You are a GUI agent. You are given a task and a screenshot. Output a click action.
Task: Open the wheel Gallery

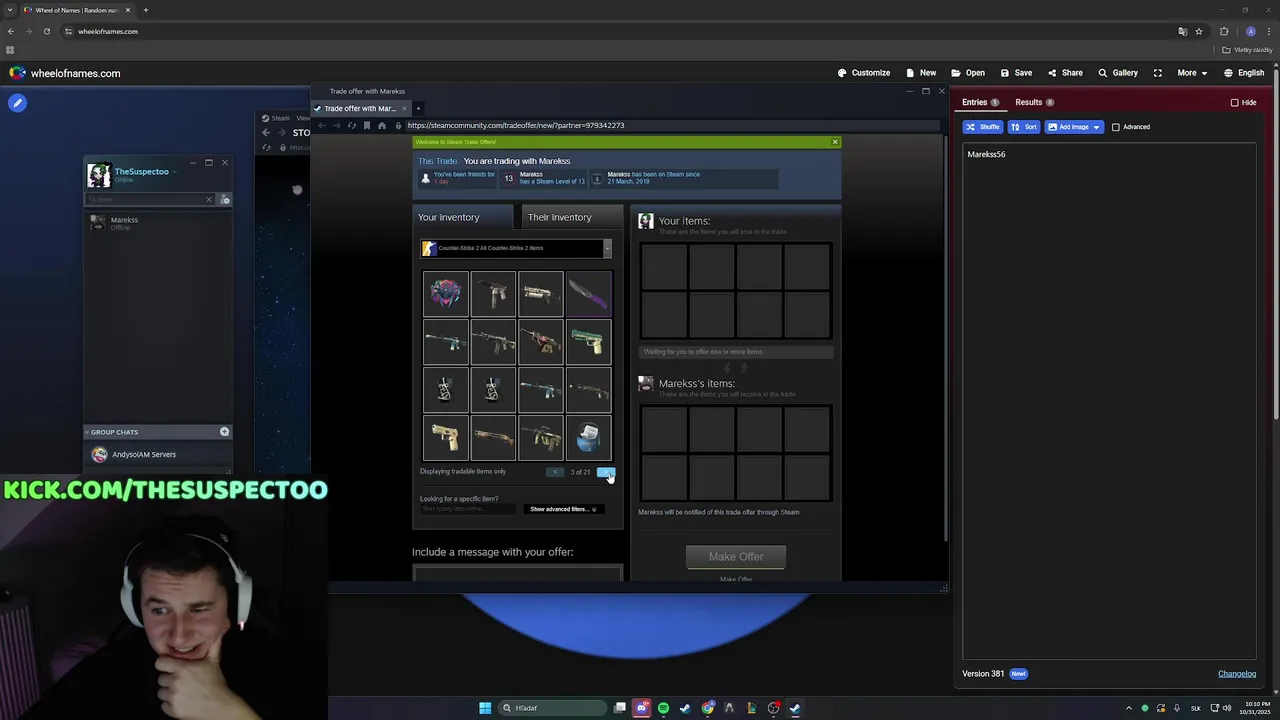[x=1118, y=73]
